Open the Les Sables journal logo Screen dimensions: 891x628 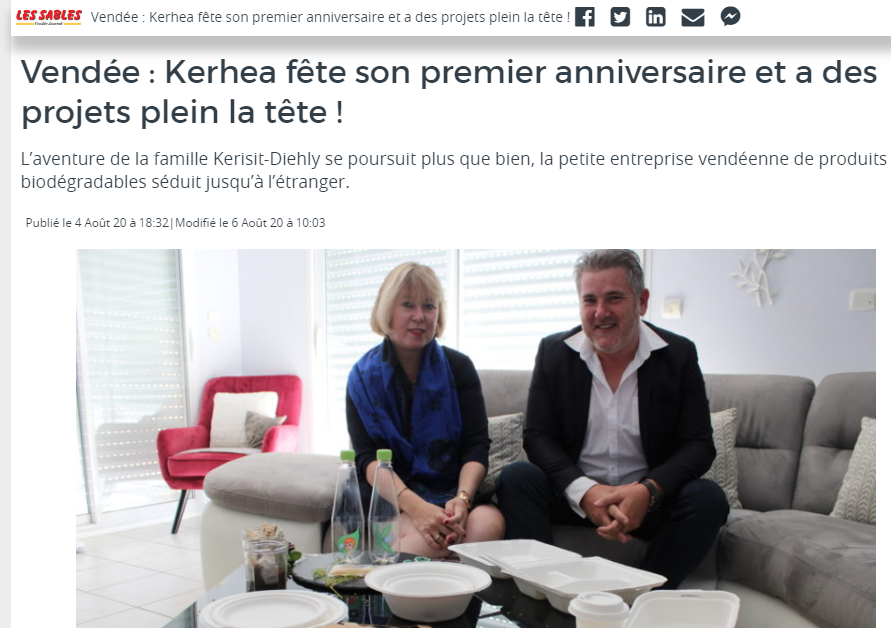[49, 17]
